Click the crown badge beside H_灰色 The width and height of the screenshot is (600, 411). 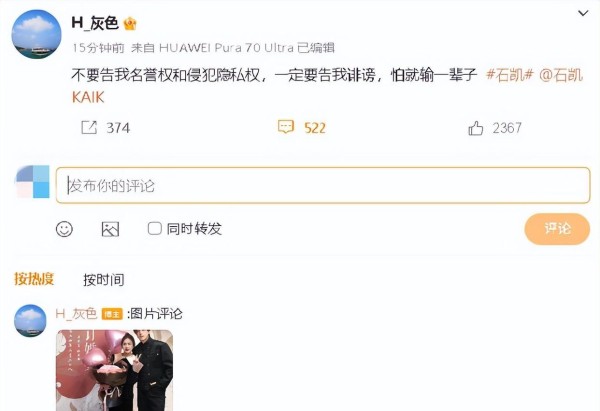130,24
